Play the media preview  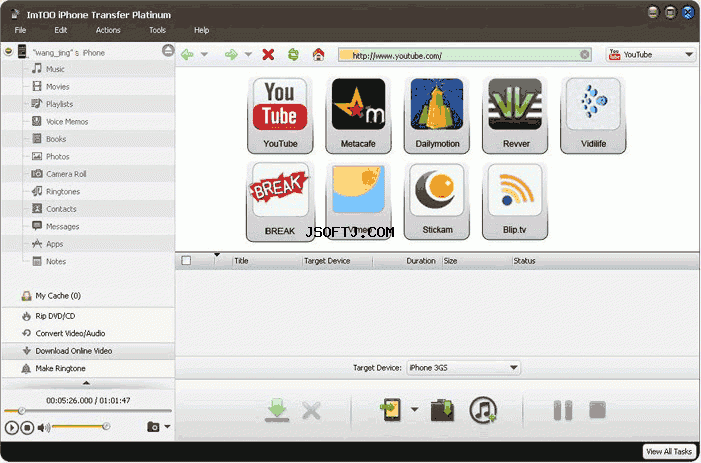click(12, 428)
